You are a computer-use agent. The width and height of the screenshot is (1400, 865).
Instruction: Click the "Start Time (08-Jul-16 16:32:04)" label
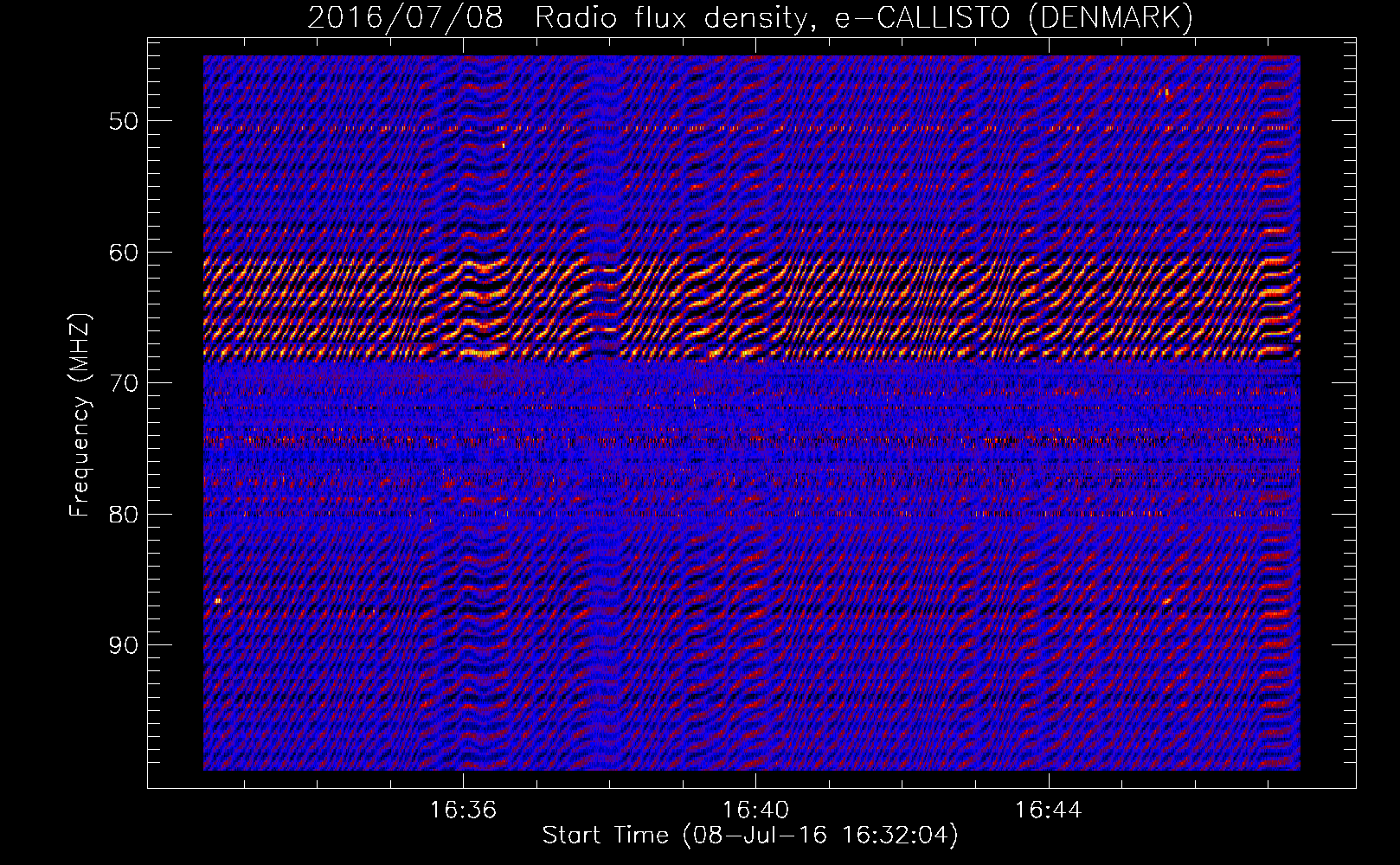click(x=750, y=836)
